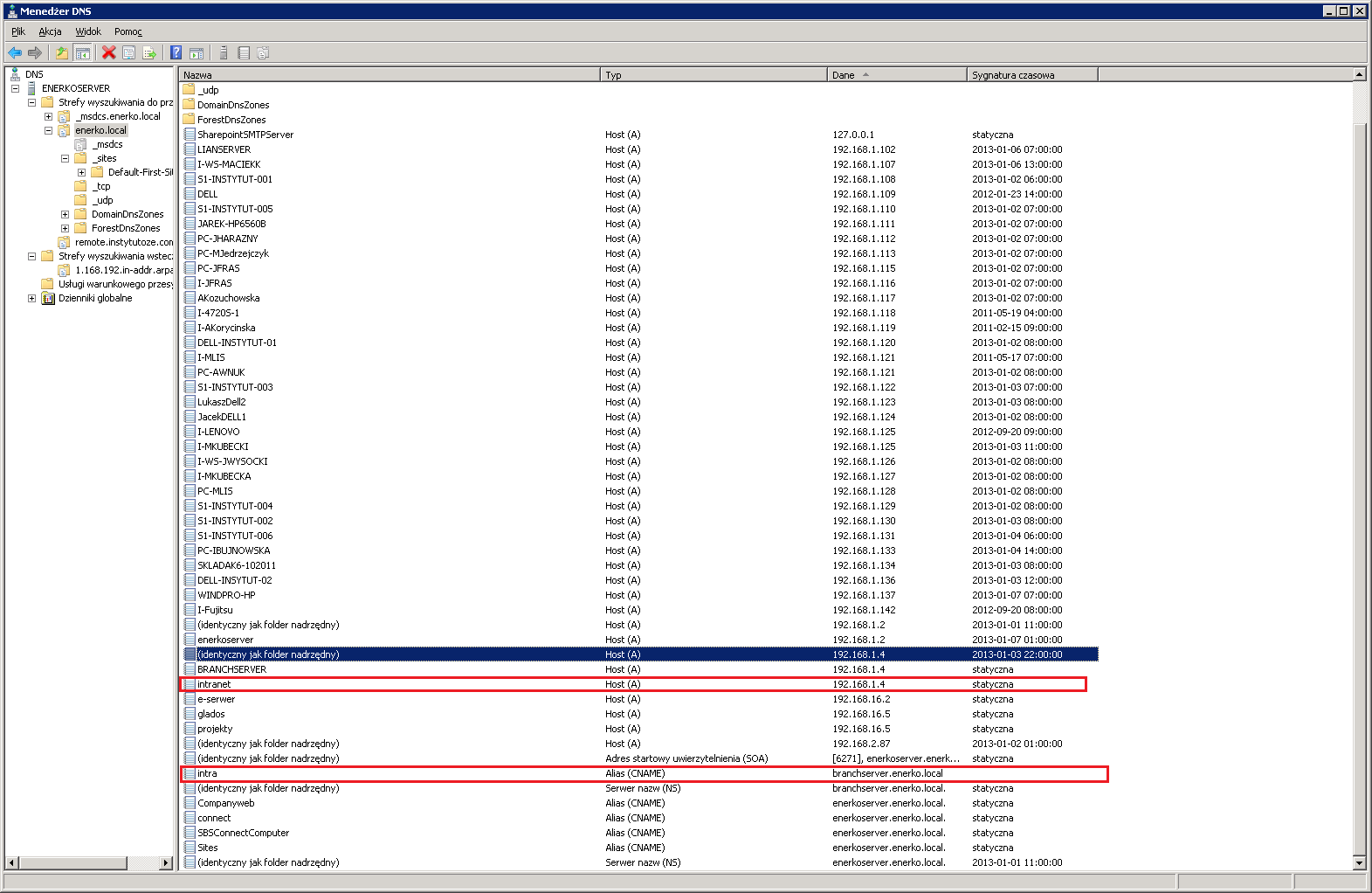Click the Dzienniki globalne log icon

pos(48,298)
